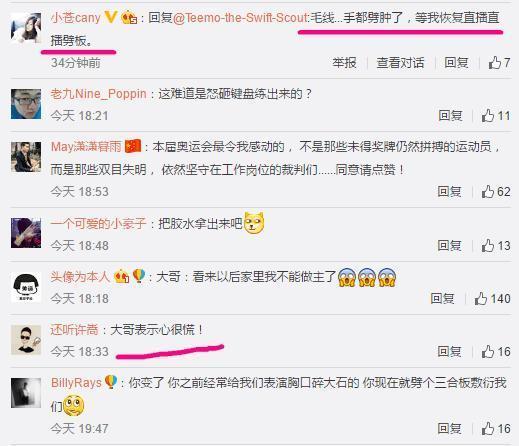This screenshot has height=446, width=519.
Task: Like the 把胶水拿出来吧 comment
Action: 496,246
